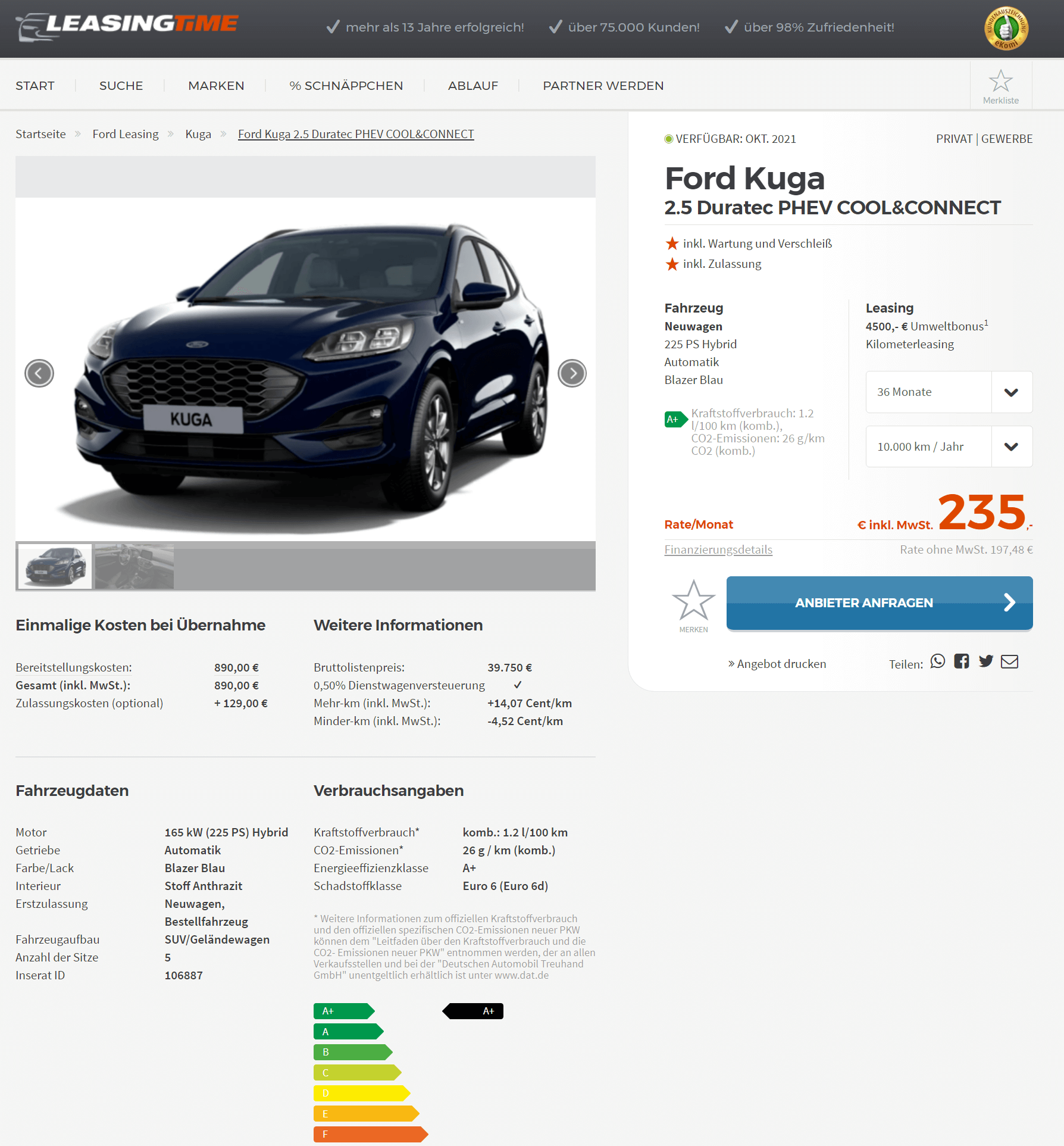Screen dimensions: 1064x1146
Task: Click the green availability dot
Action: point(669,139)
